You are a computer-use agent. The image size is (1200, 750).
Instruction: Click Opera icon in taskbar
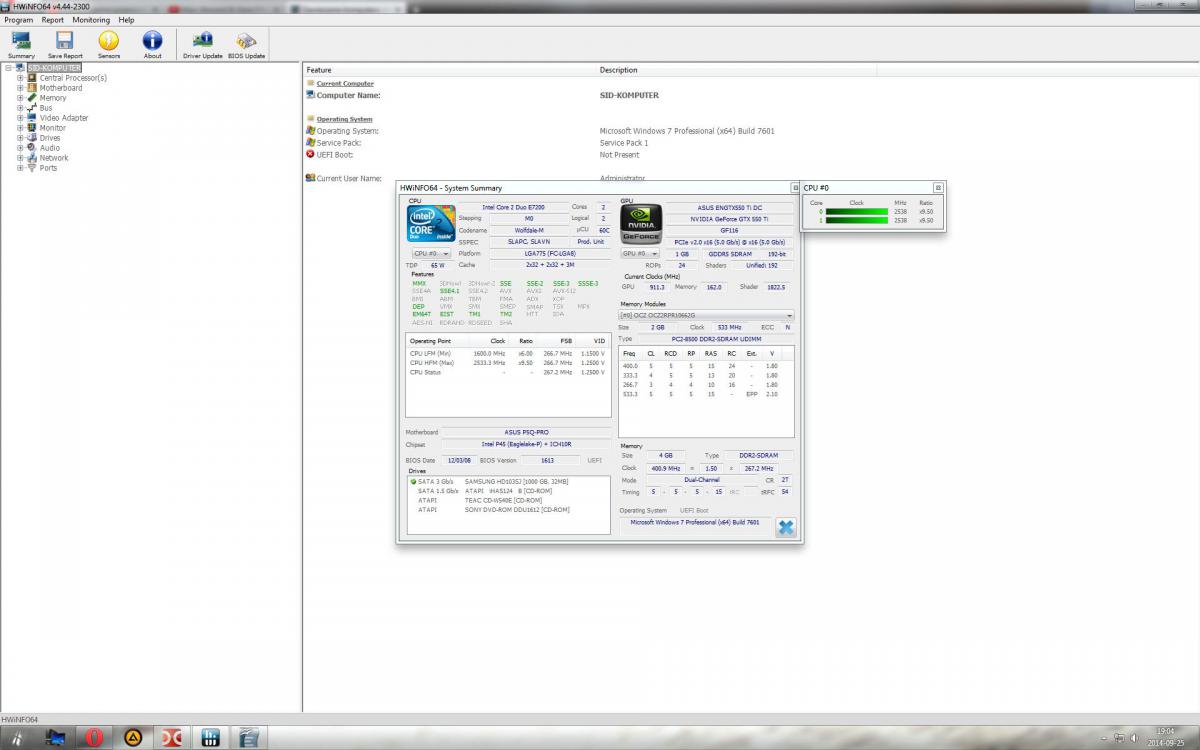pyautogui.click(x=94, y=737)
